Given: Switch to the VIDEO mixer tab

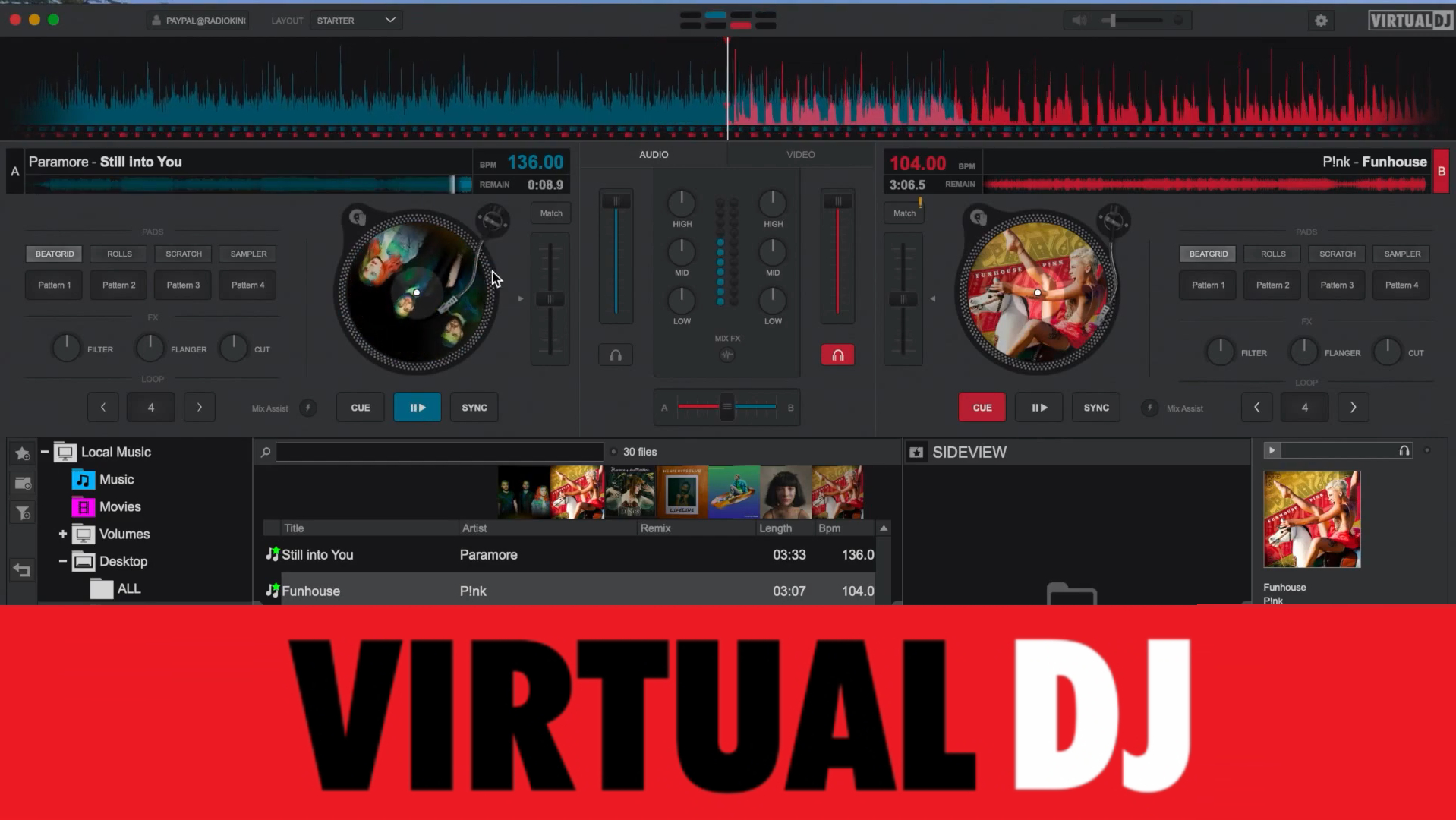Looking at the screenshot, I should [800, 154].
